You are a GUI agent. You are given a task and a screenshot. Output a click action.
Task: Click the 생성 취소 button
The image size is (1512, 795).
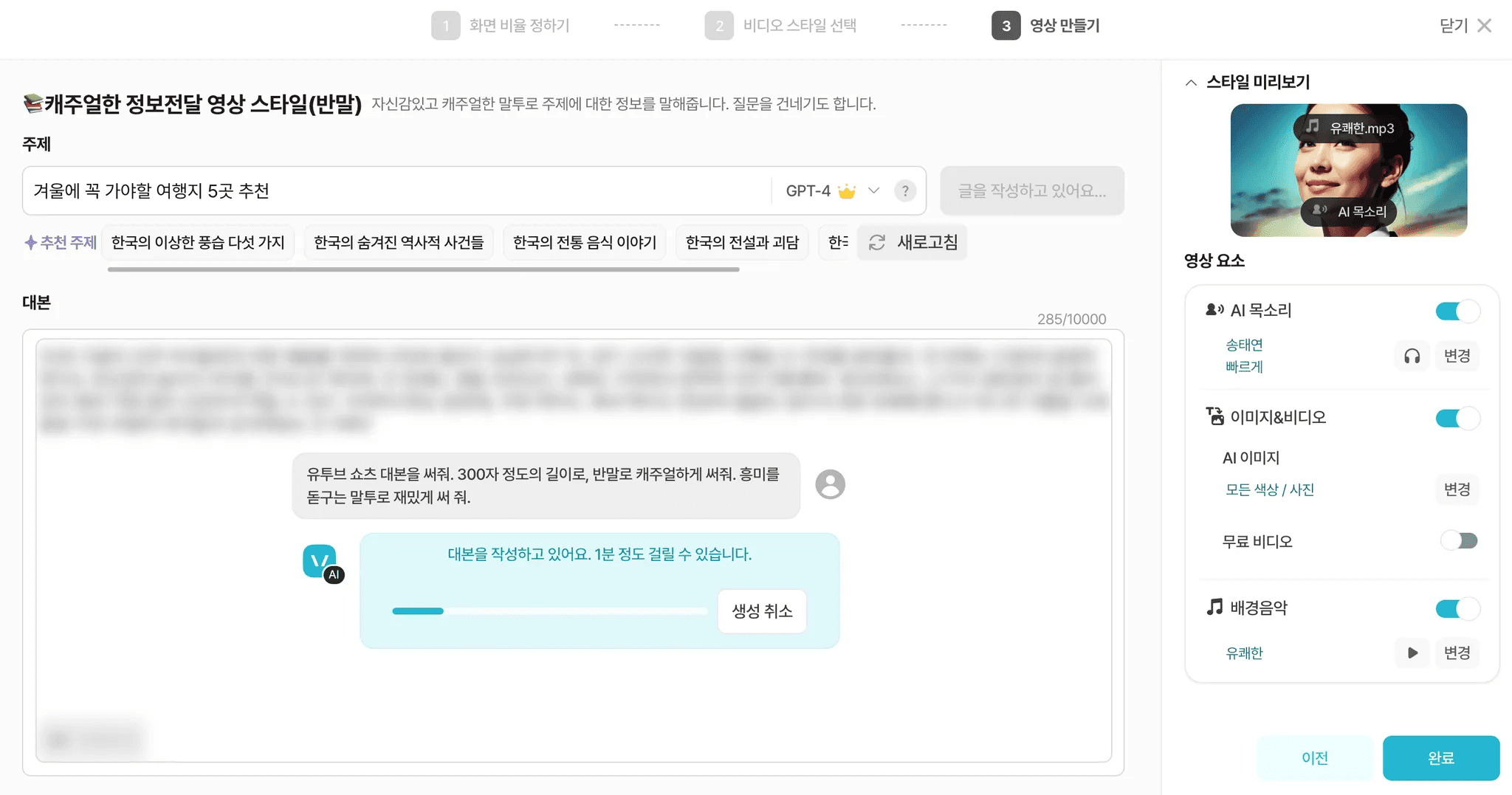762,610
